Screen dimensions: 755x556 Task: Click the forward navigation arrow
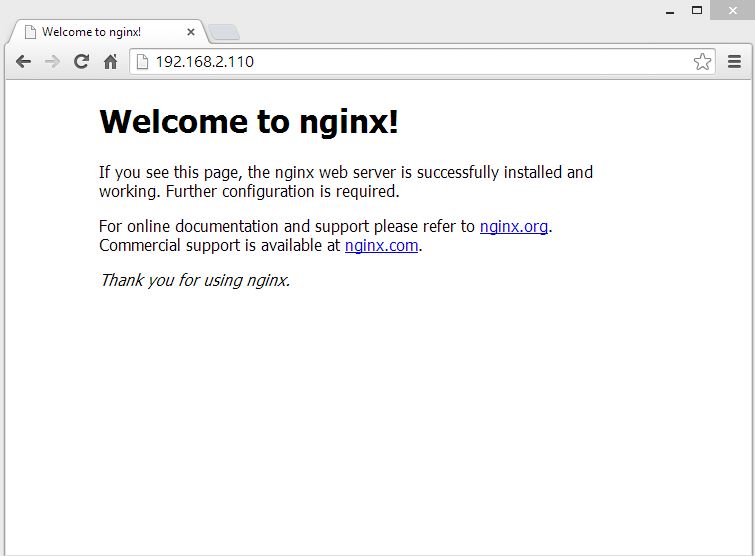[x=52, y=62]
